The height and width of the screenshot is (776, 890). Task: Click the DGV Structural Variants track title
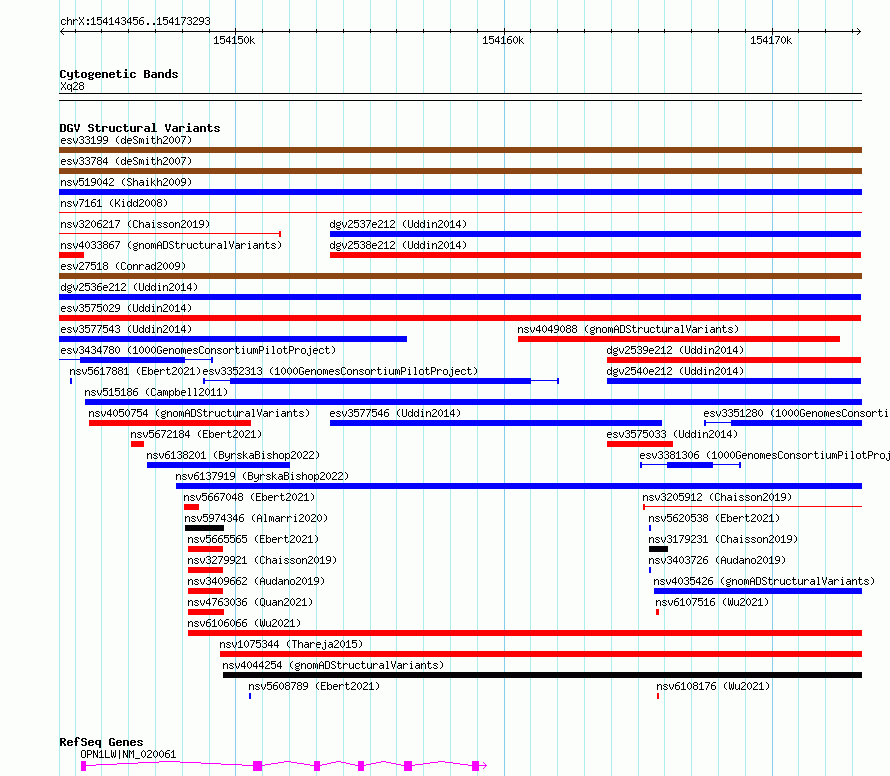[140, 128]
